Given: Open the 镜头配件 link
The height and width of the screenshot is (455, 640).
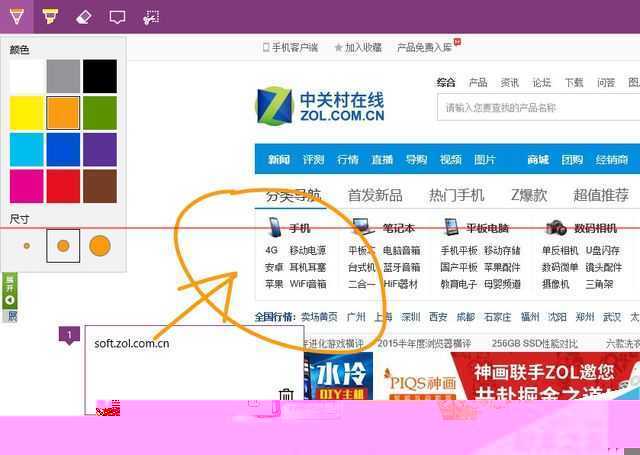Looking at the screenshot, I should tap(603, 267).
